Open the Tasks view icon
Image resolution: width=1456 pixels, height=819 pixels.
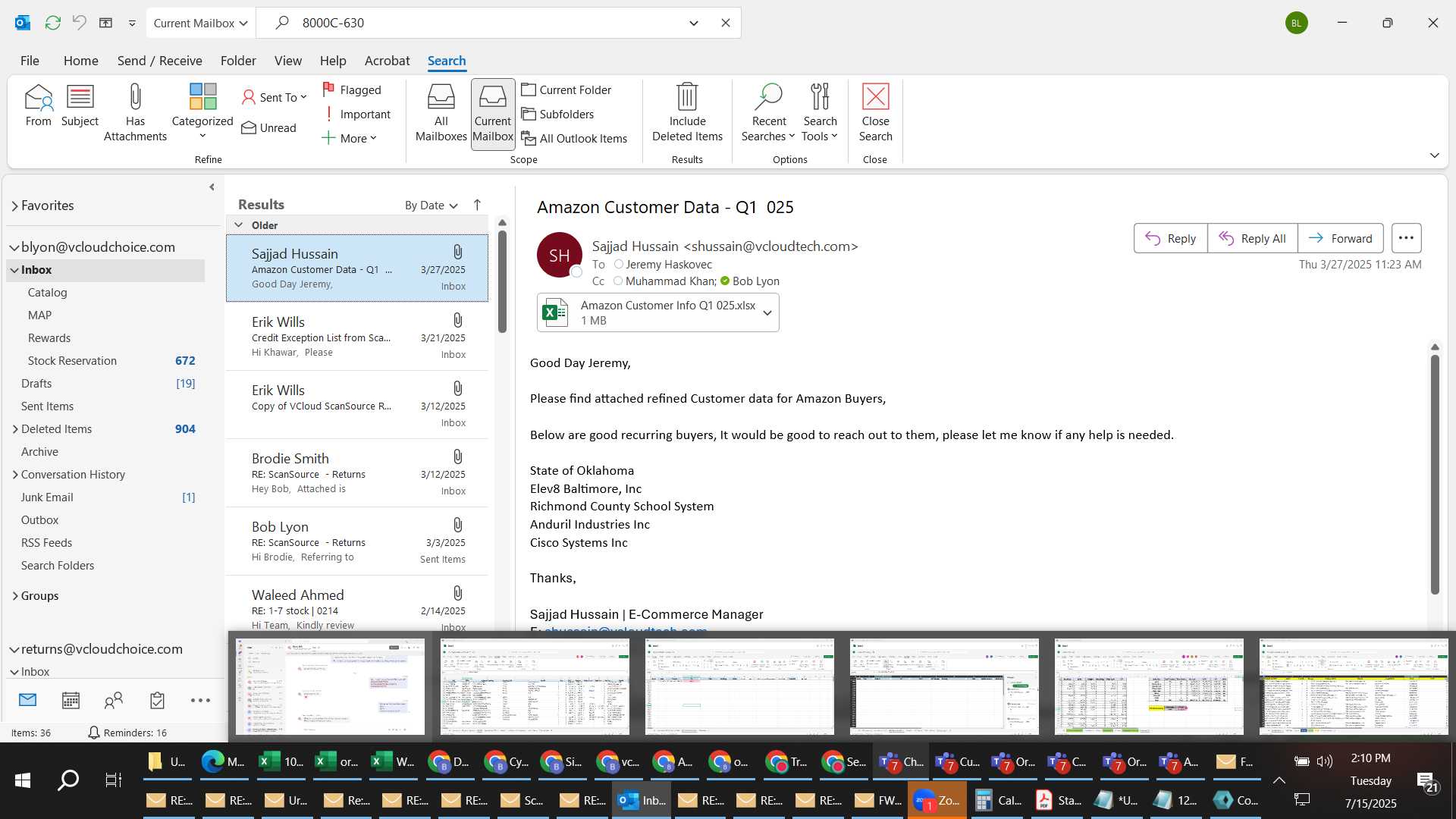tap(157, 700)
